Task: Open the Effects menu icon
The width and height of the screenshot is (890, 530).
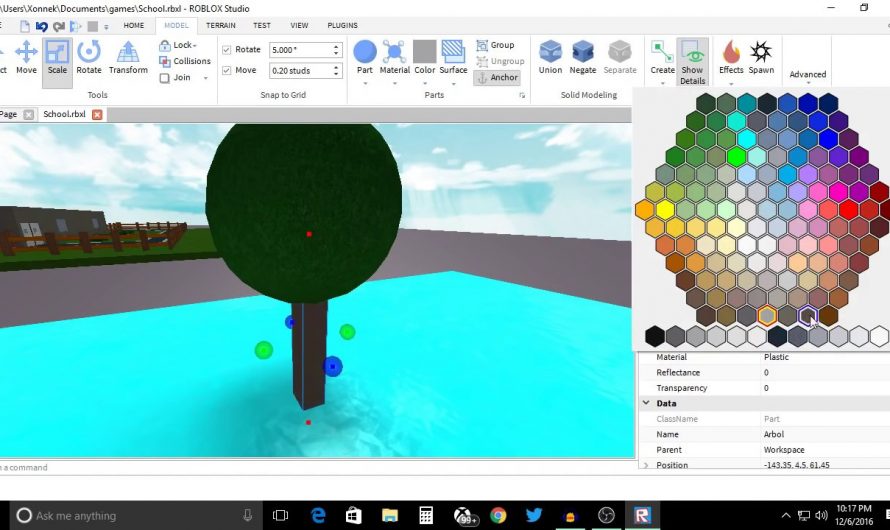Action: click(x=731, y=58)
